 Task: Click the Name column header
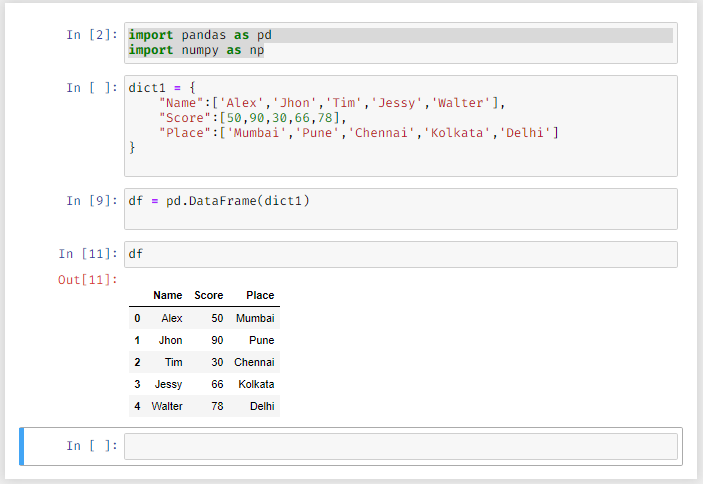coord(168,295)
